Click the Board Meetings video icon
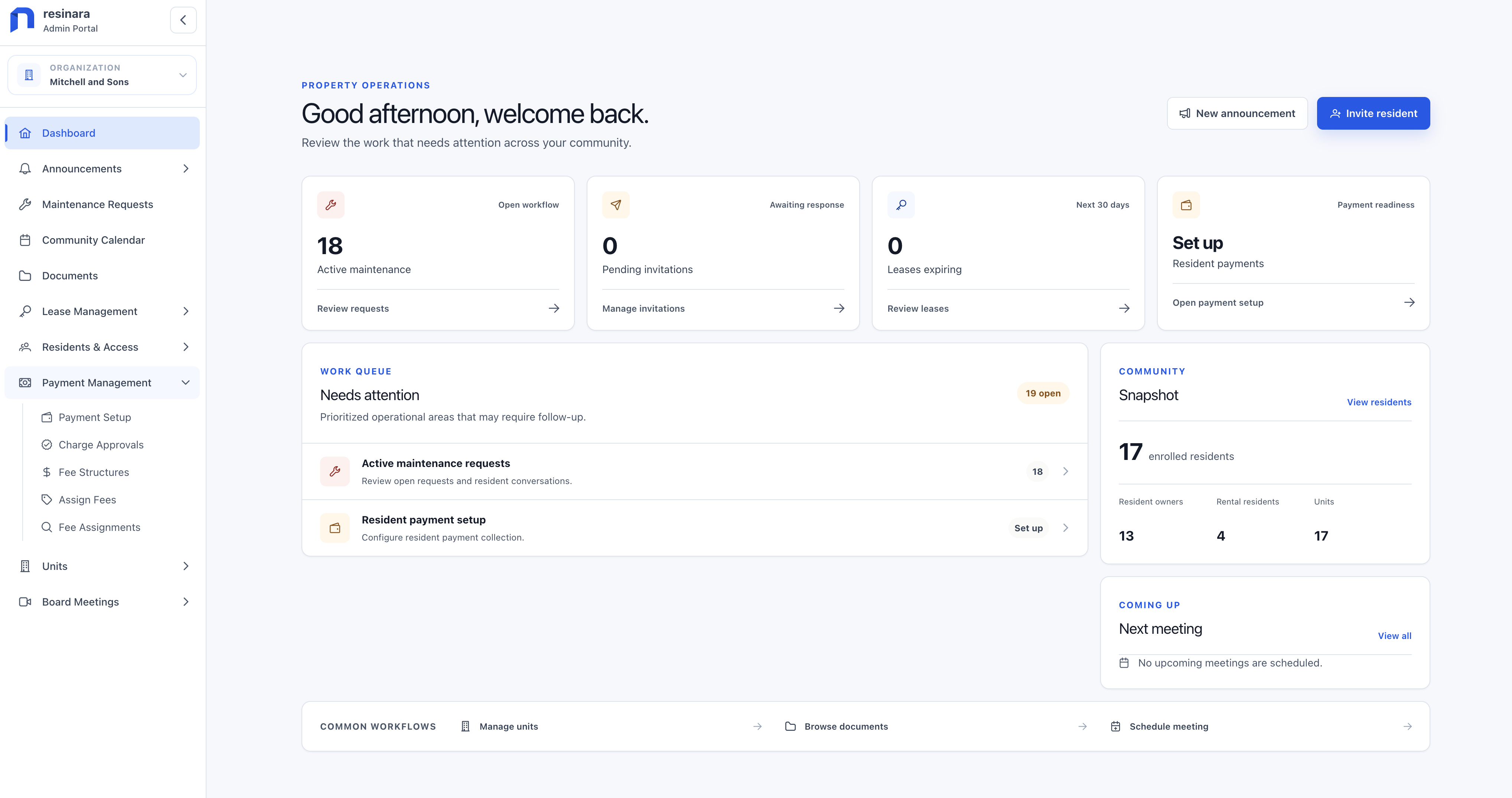Viewport: 1512px width, 798px height. (x=25, y=602)
